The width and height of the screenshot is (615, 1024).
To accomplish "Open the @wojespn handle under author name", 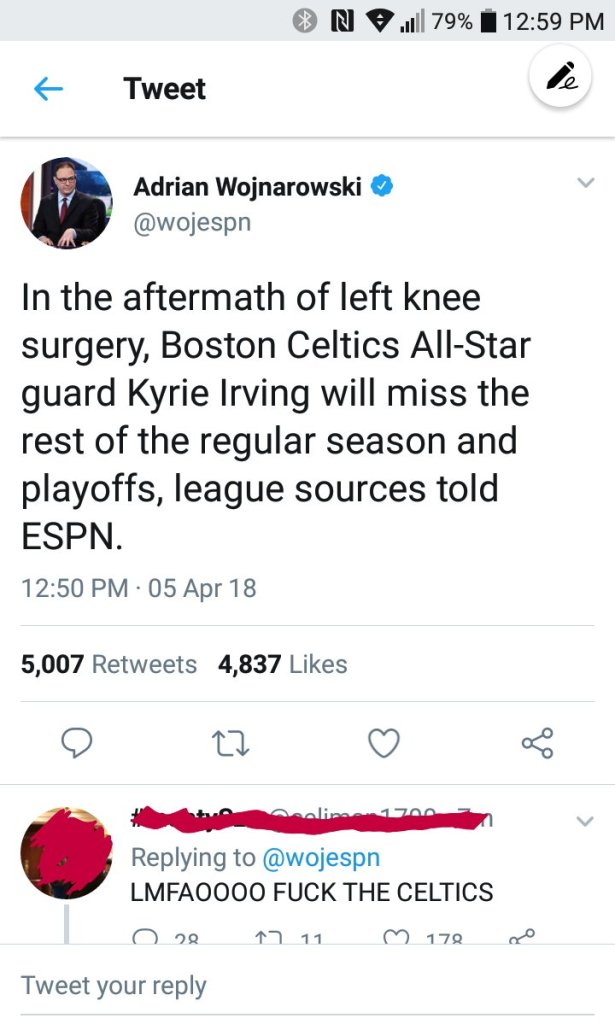I will click(192, 222).
